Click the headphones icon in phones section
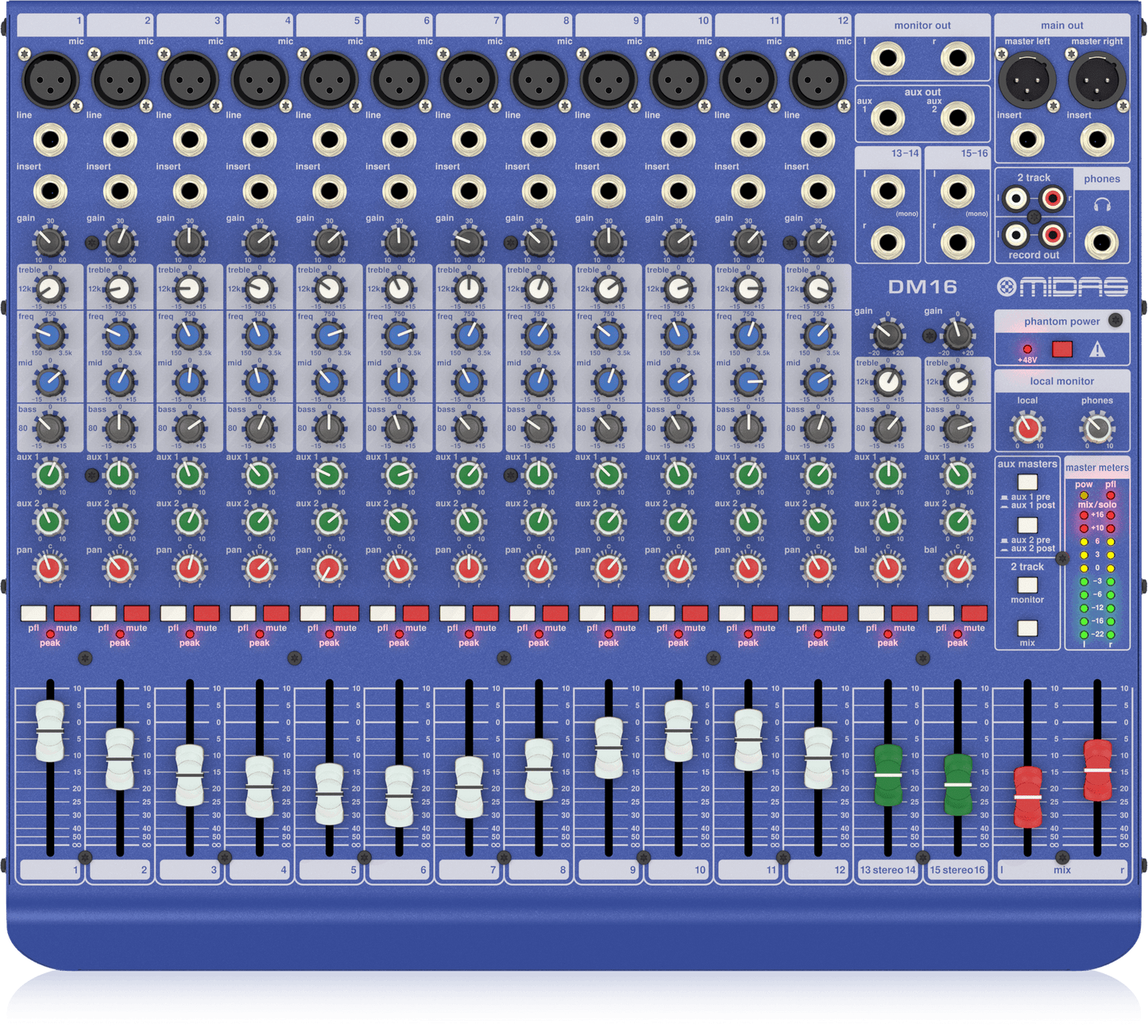The height and width of the screenshot is (1036, 1148). click(1101, 205)
